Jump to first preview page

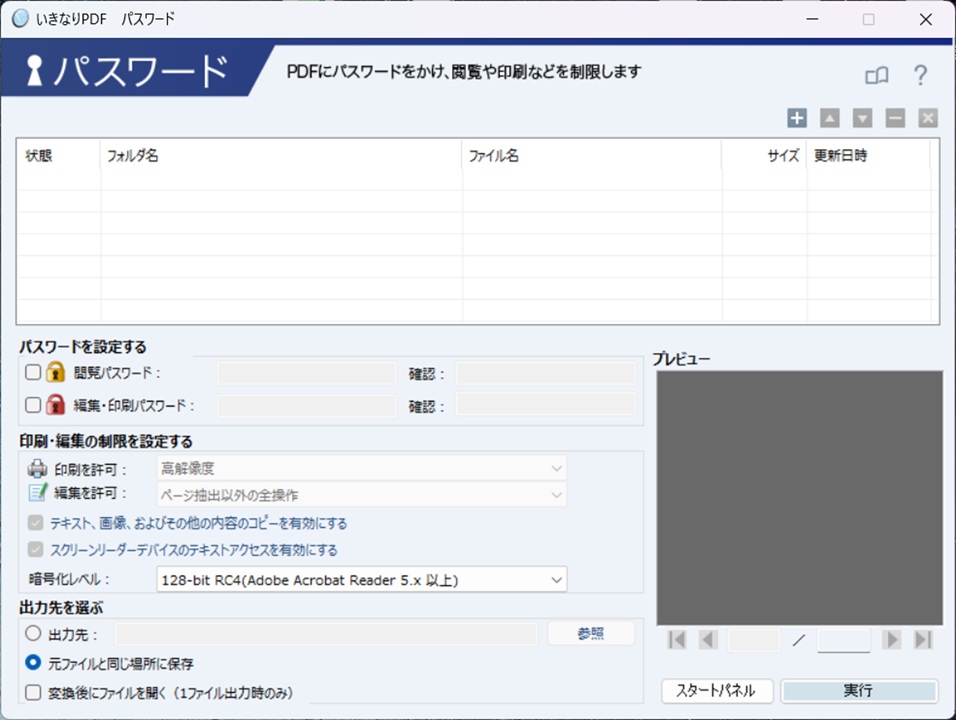677,640
